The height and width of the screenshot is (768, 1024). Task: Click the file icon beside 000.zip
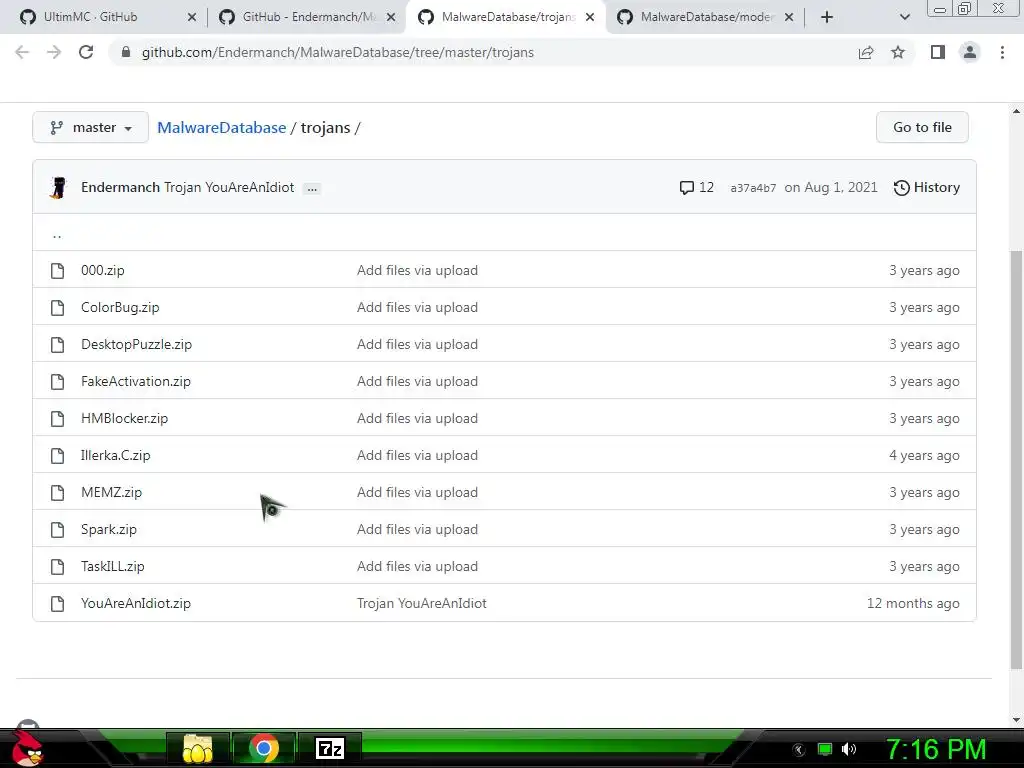(x=57, y=270)
